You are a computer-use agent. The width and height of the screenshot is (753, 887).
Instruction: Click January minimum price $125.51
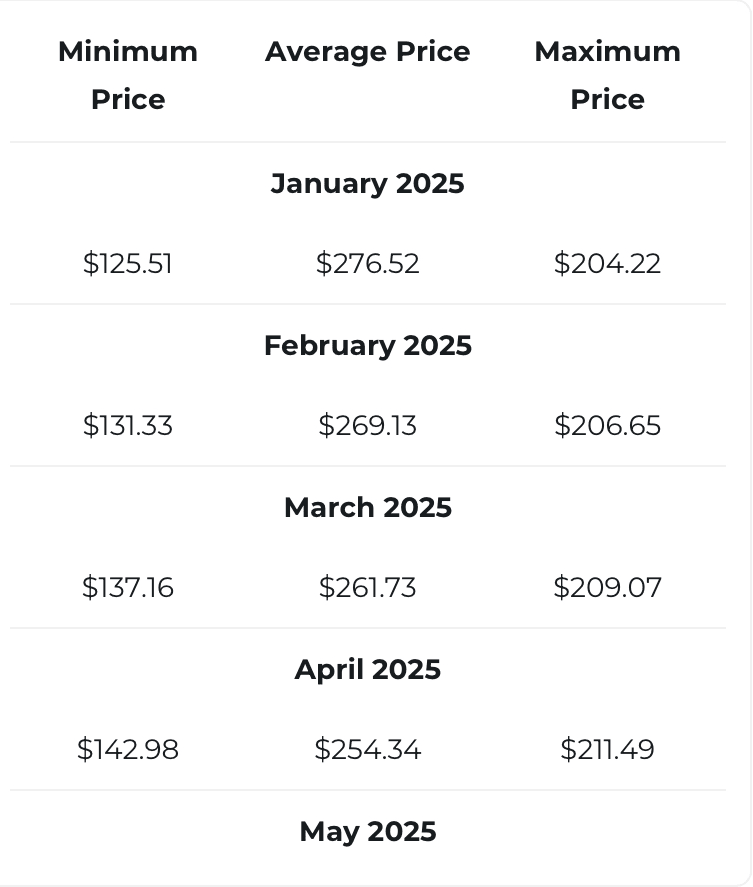click(x=128, y=264)
